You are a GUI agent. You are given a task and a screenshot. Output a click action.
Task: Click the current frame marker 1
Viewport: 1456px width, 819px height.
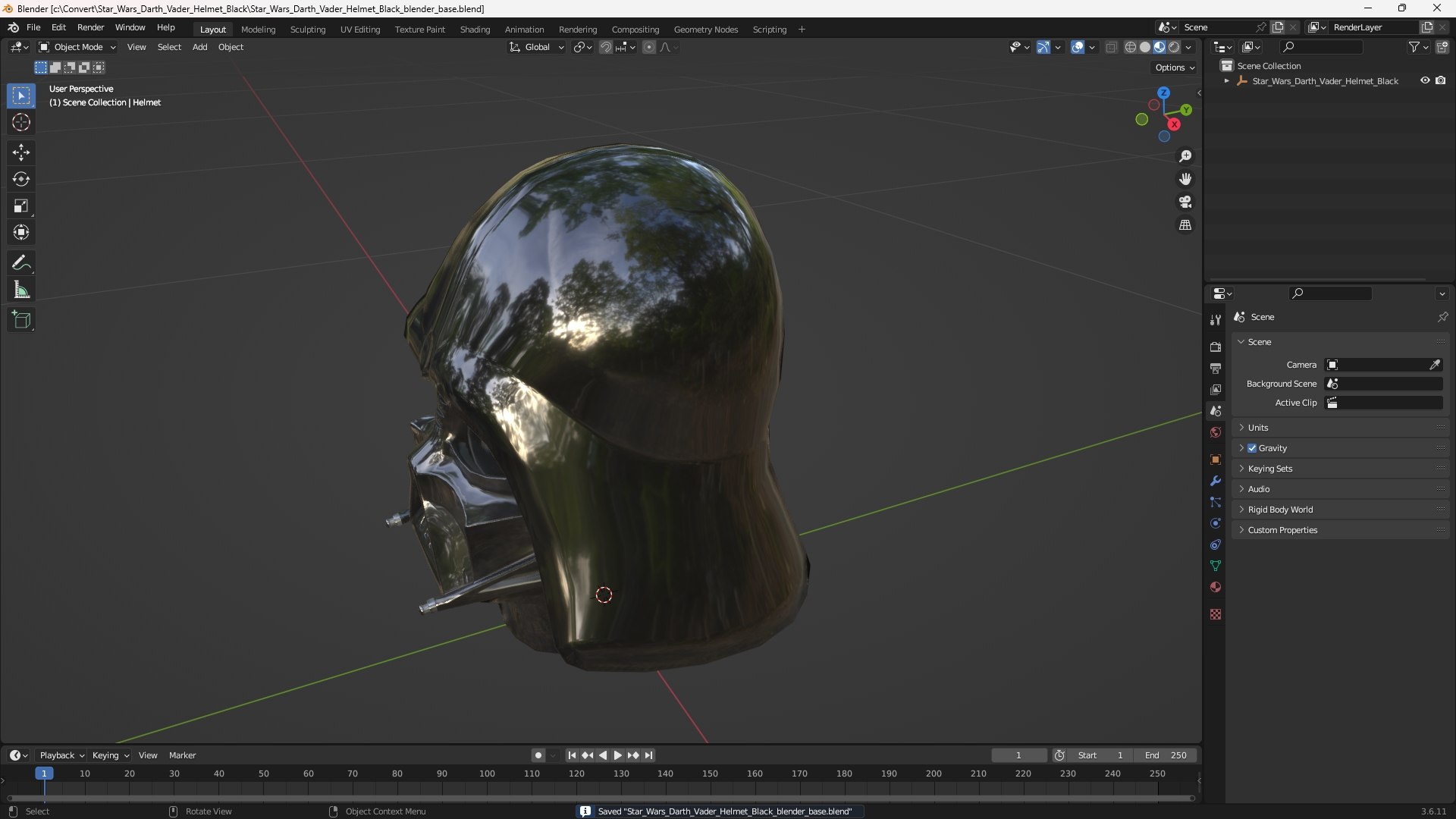click(x=44, y=773)
